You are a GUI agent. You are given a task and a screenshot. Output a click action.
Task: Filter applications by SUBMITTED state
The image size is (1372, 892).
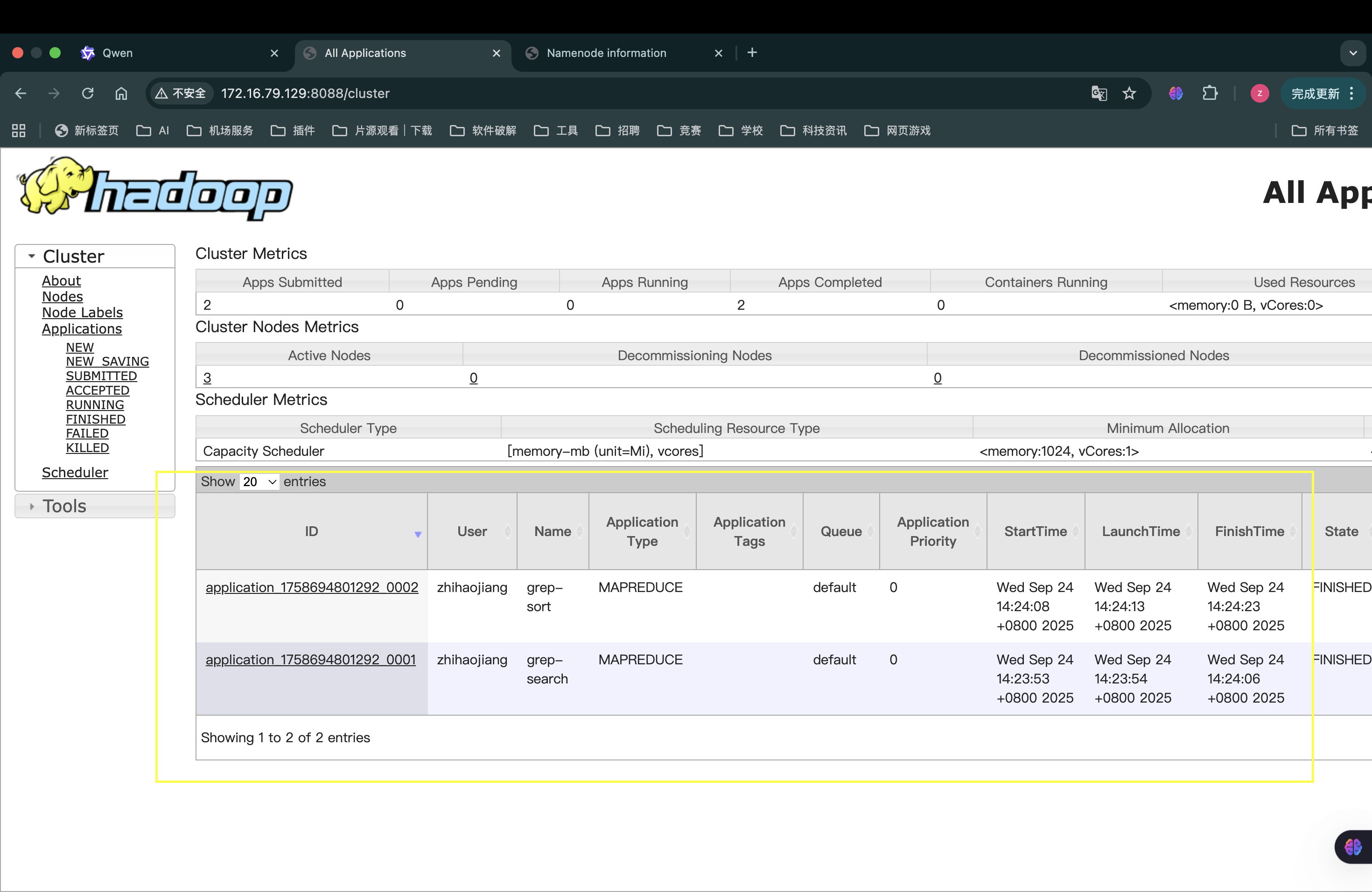point(101,376)
